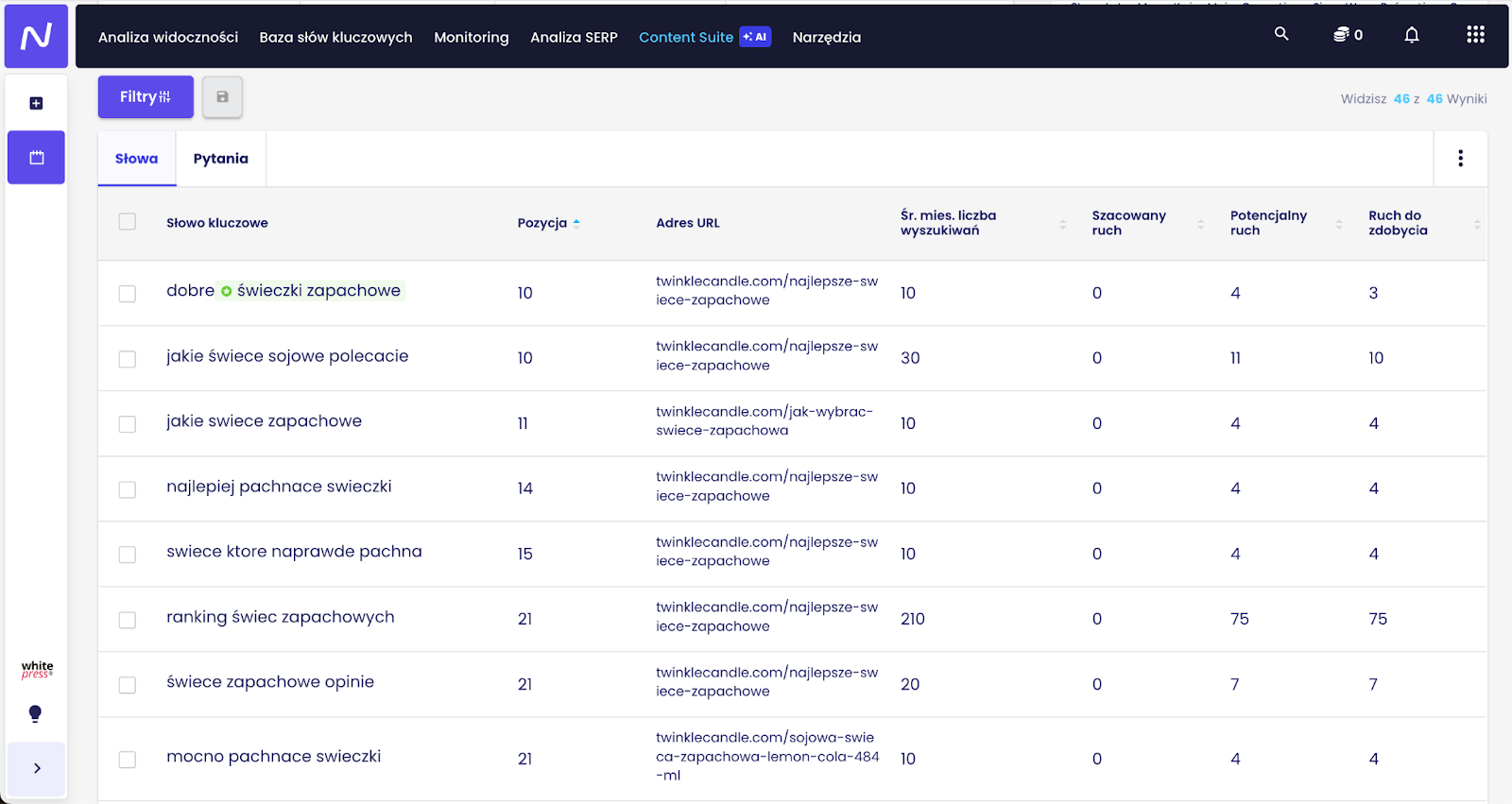
Task: Click green circle icon in dobre świeczki keyword
Action: point(226,291)
